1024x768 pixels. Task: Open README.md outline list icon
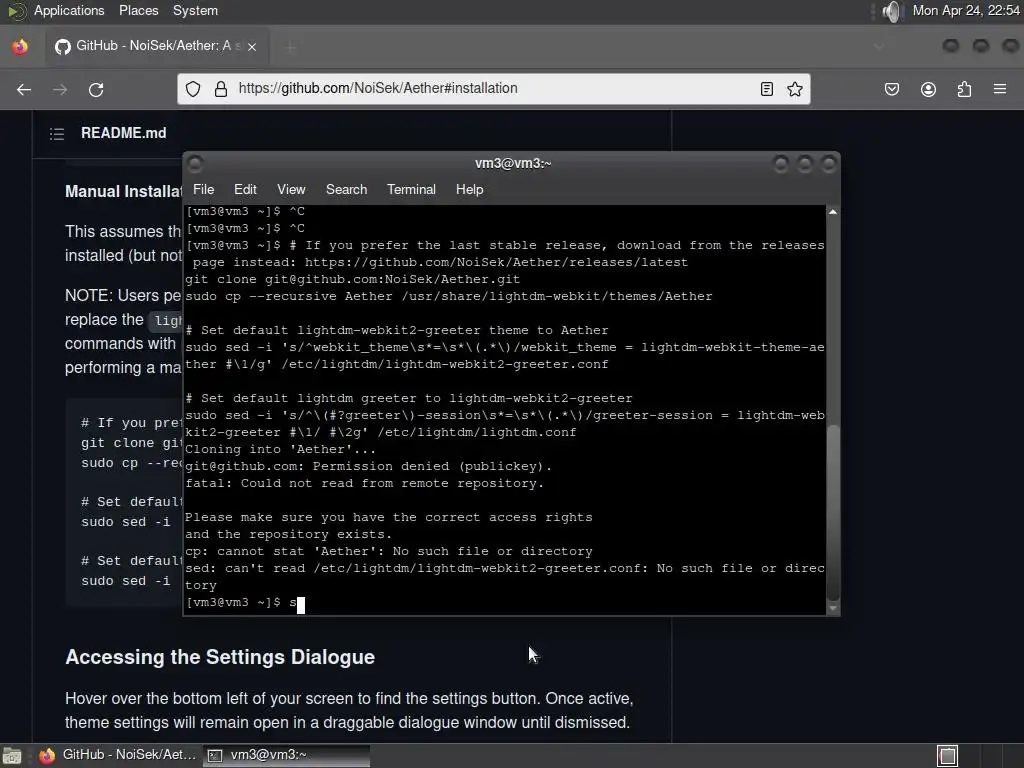(57, 134)
